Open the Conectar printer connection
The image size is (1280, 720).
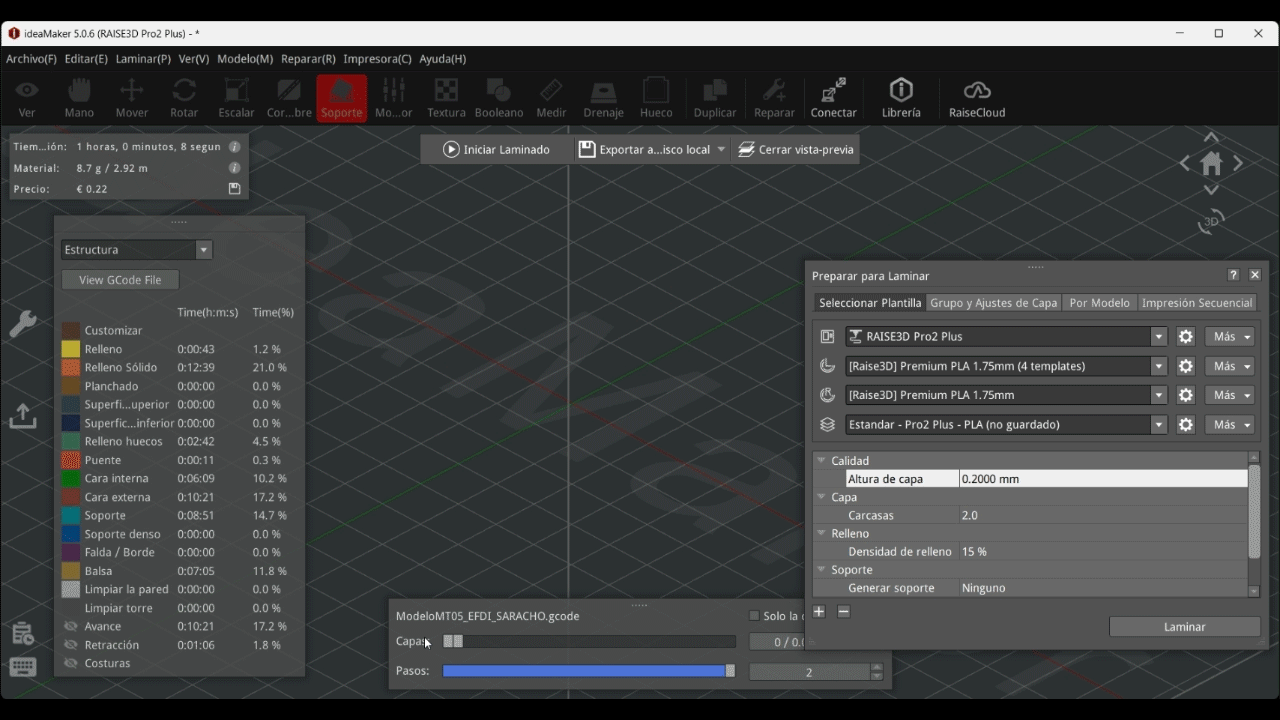pyautogui.click(x=833, y=98)
